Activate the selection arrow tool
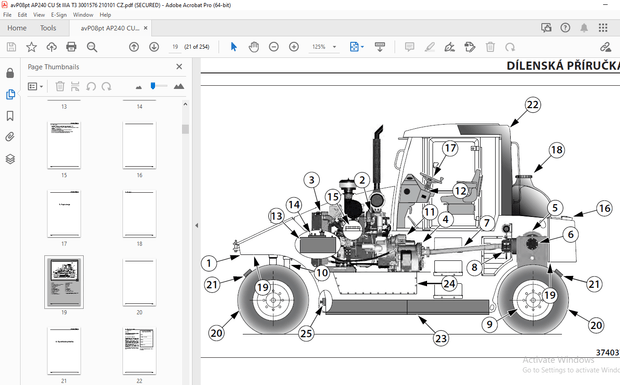Image resolution: width=620 pixels, height=385 pixels. pos(234,47)
